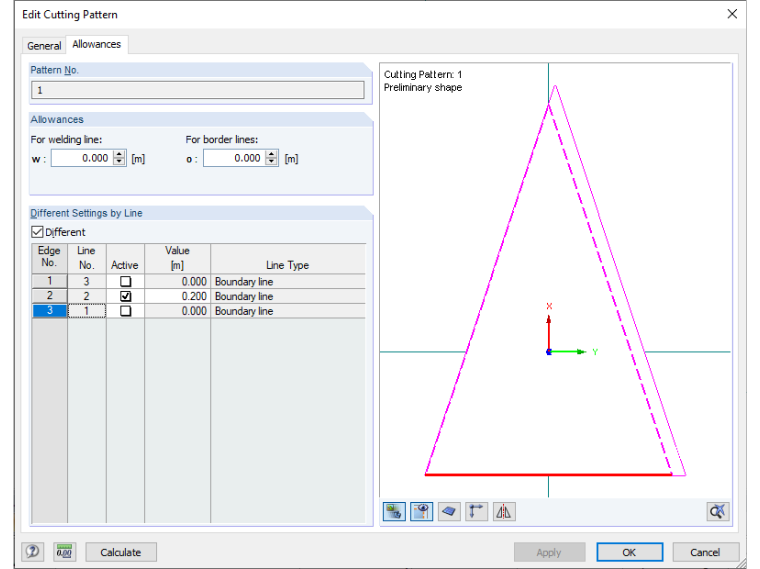Increase border lines o value with up arrow

point(272,155)
